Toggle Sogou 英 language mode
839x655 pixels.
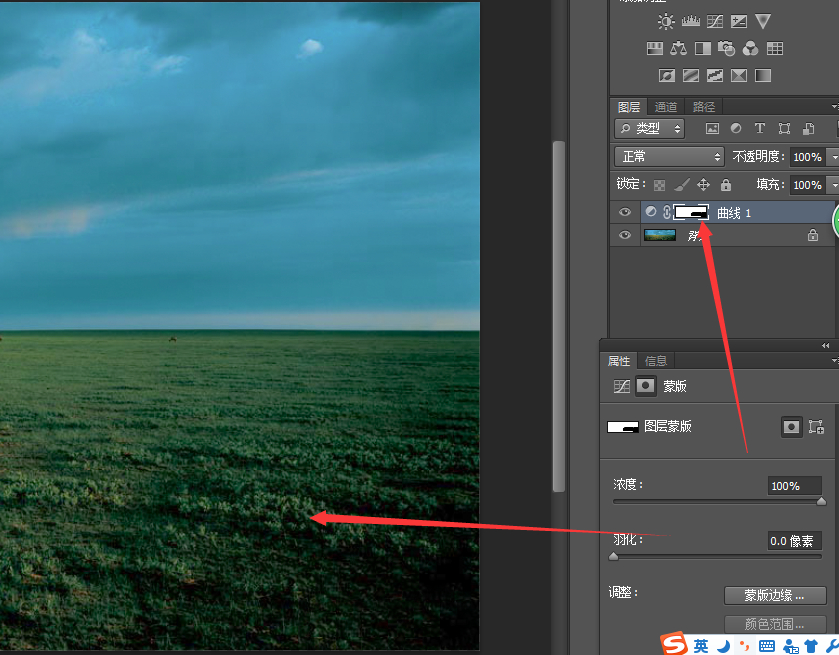click(700, 646)
